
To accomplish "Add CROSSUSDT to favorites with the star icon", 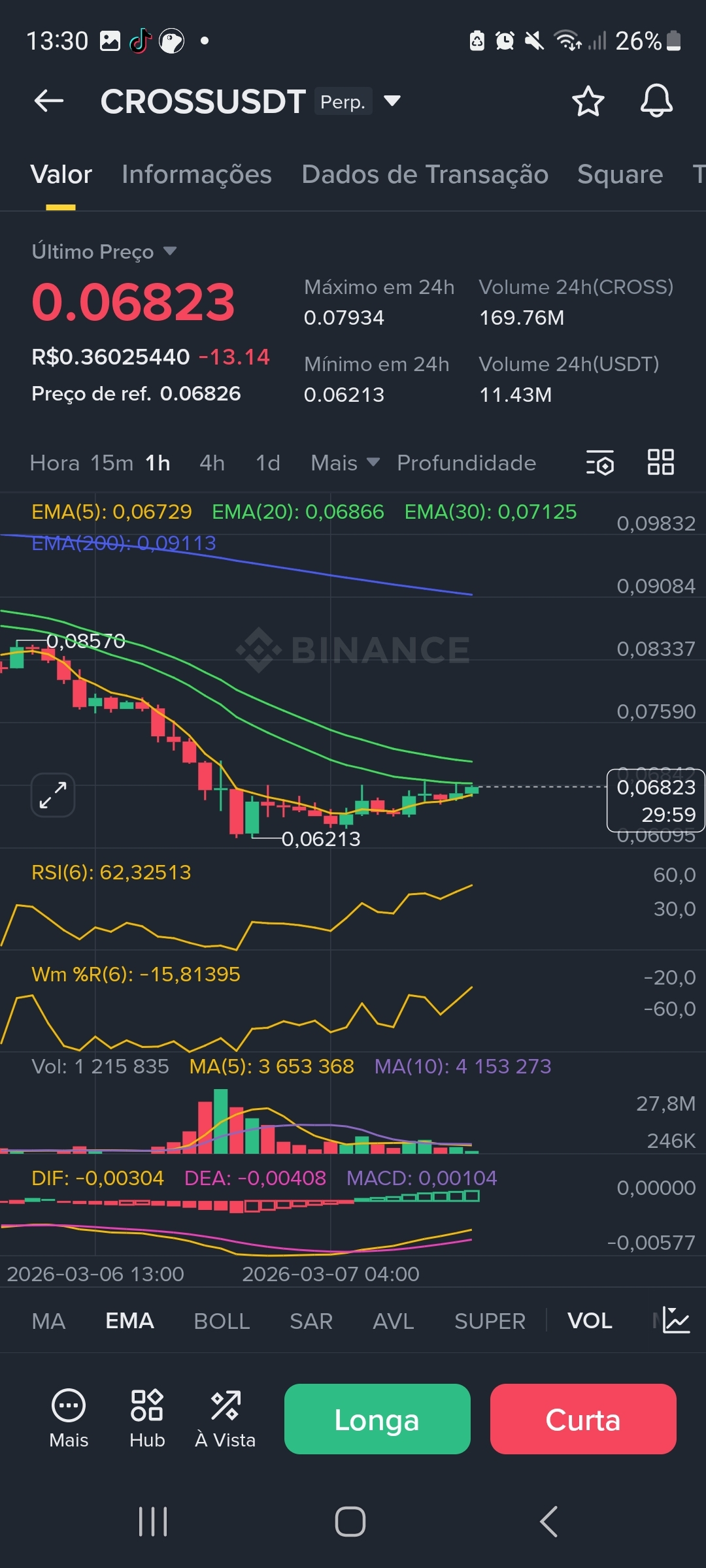I will tap(588, 101).
